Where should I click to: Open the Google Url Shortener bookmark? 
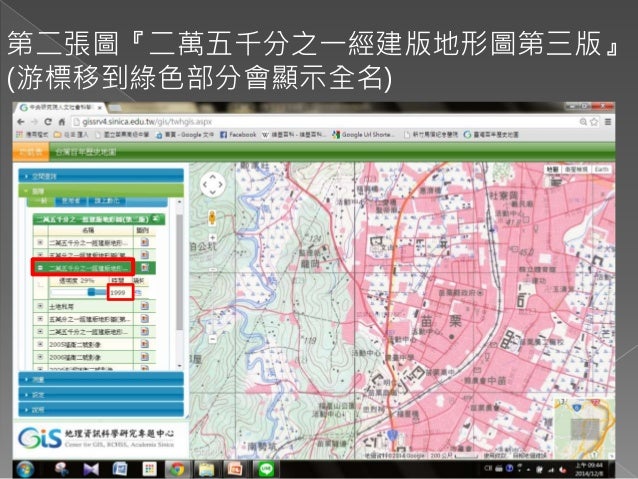(x=363, y=134)
